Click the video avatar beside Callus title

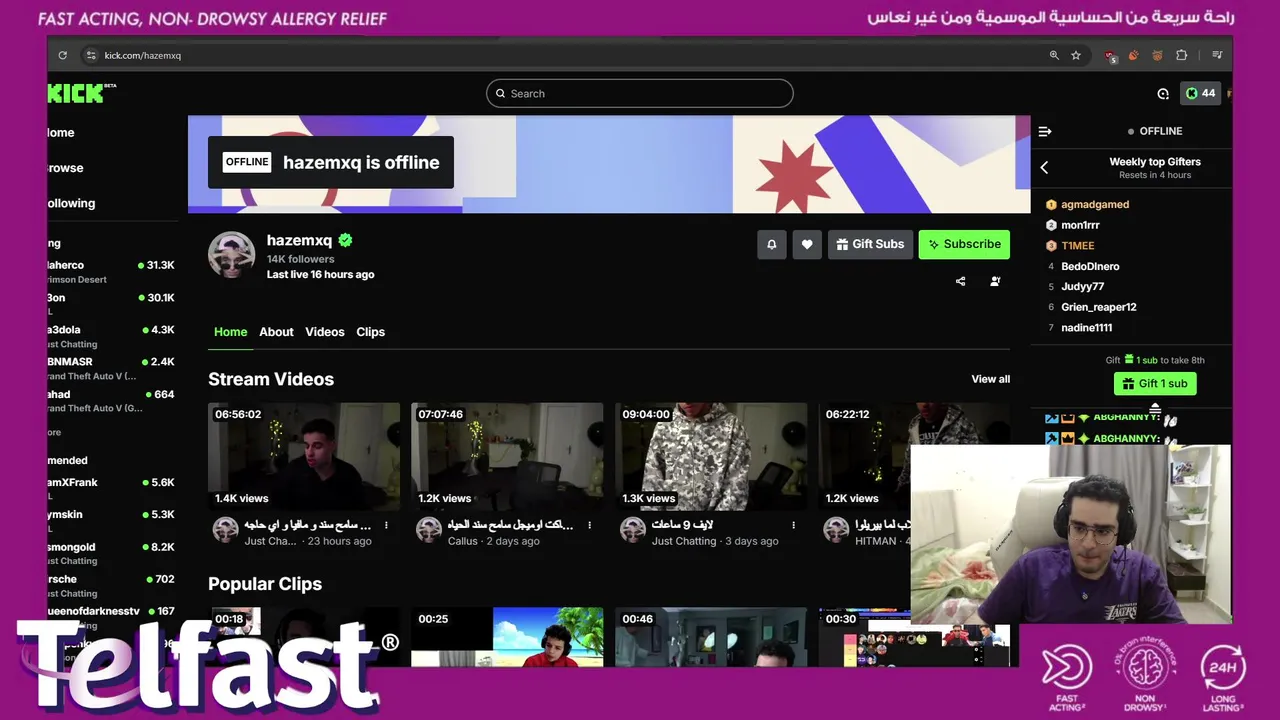coord(429,530)
